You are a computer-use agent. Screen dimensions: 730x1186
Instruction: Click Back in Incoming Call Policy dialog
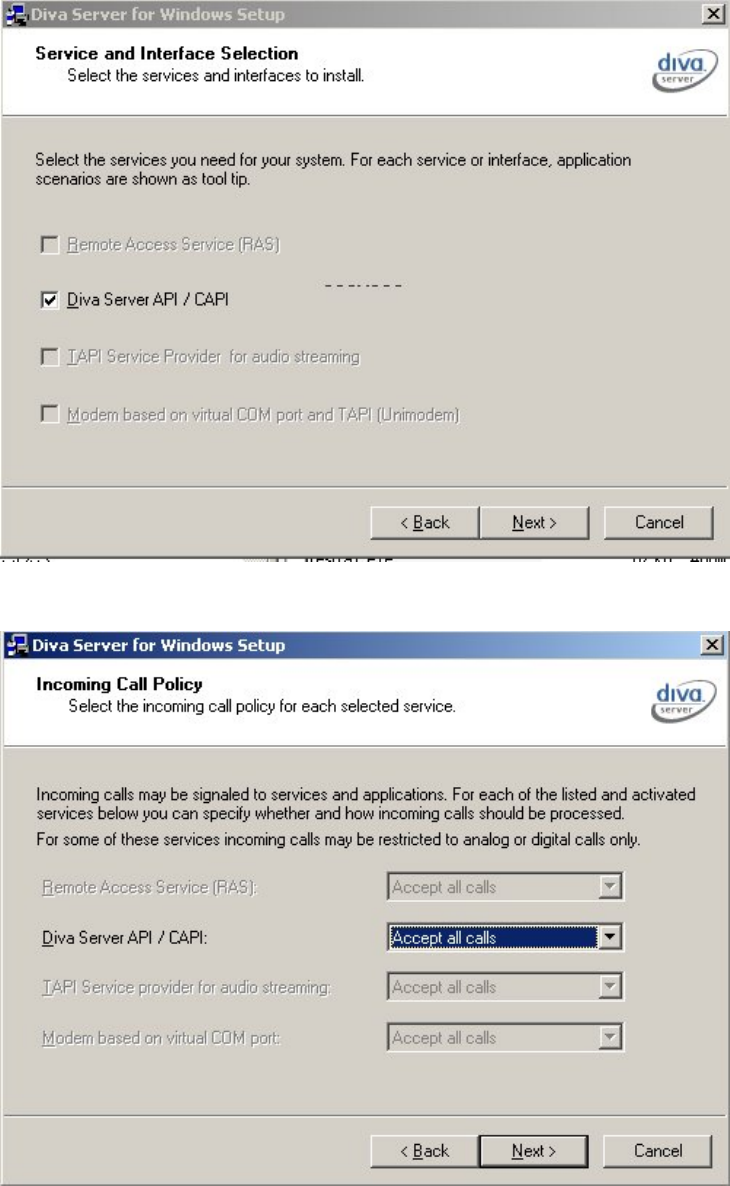[424, 1151]
